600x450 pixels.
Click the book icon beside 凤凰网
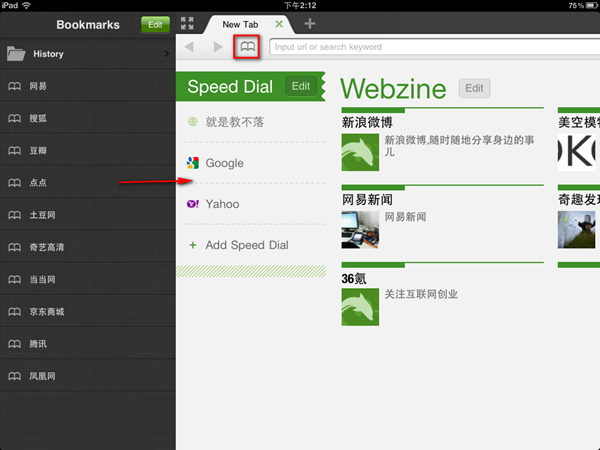click(15, 376)
